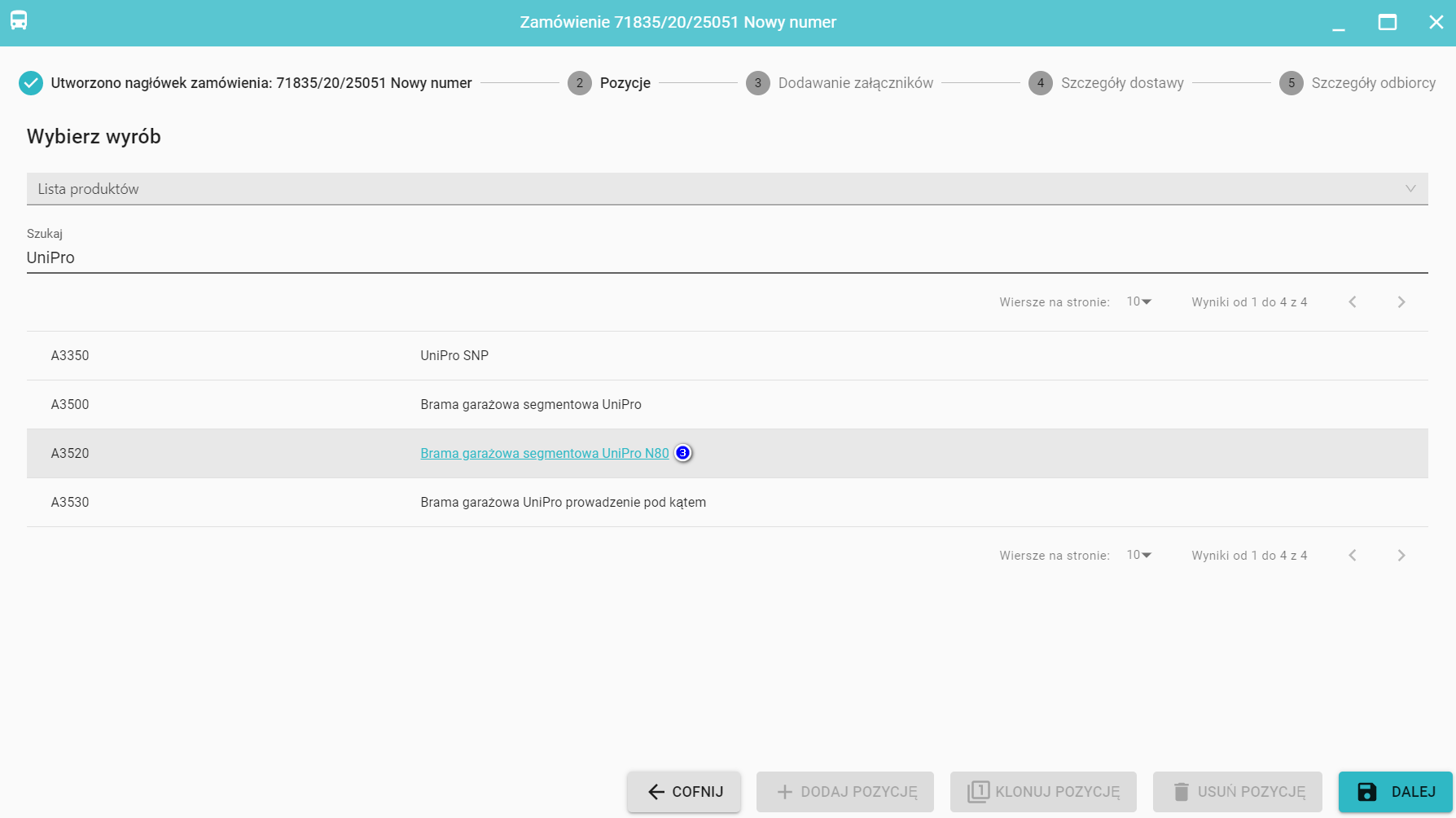Click the Dalej save button
Screen dimensions: 1456x818
tap(1395, 792)
